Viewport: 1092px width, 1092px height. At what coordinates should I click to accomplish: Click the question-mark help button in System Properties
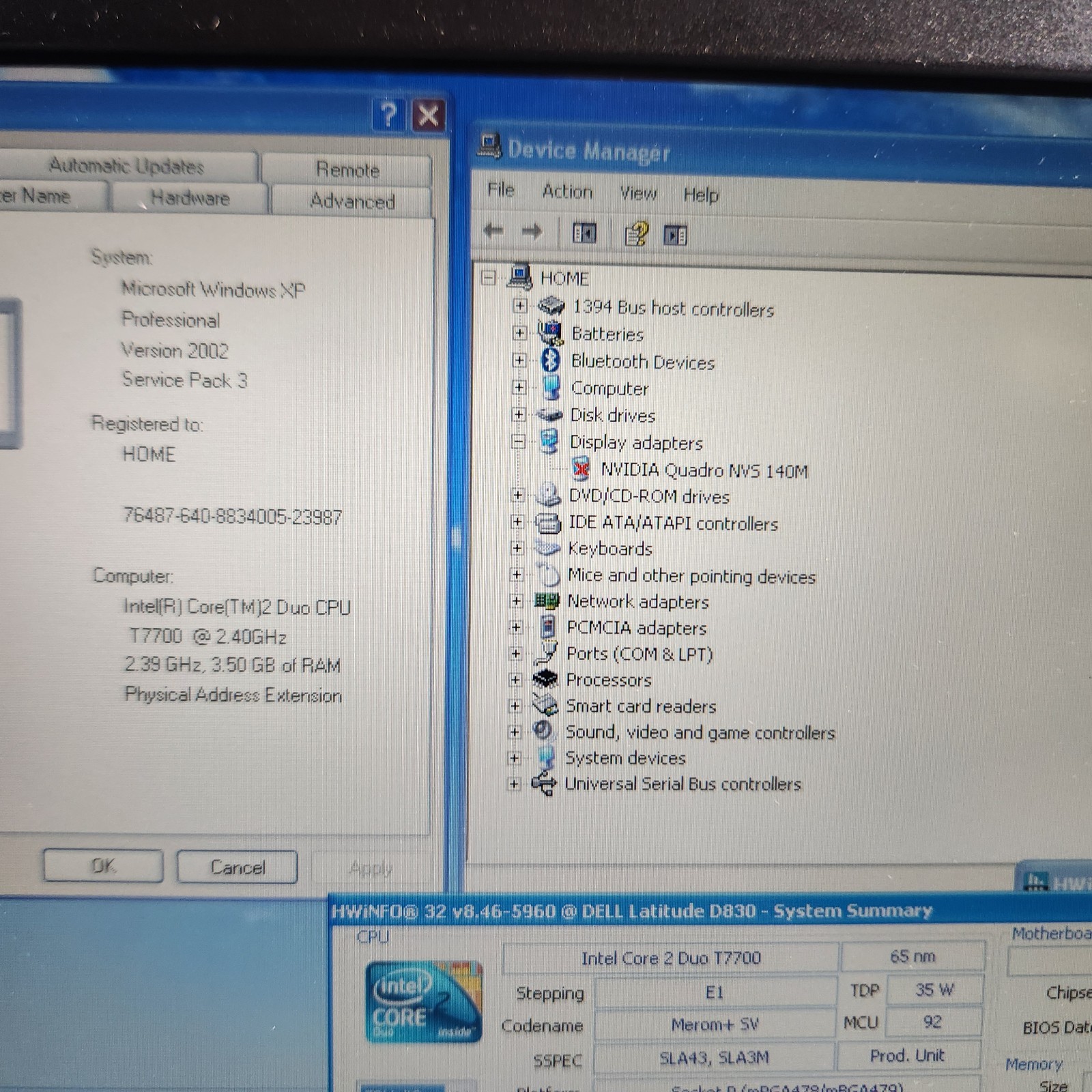389,114
